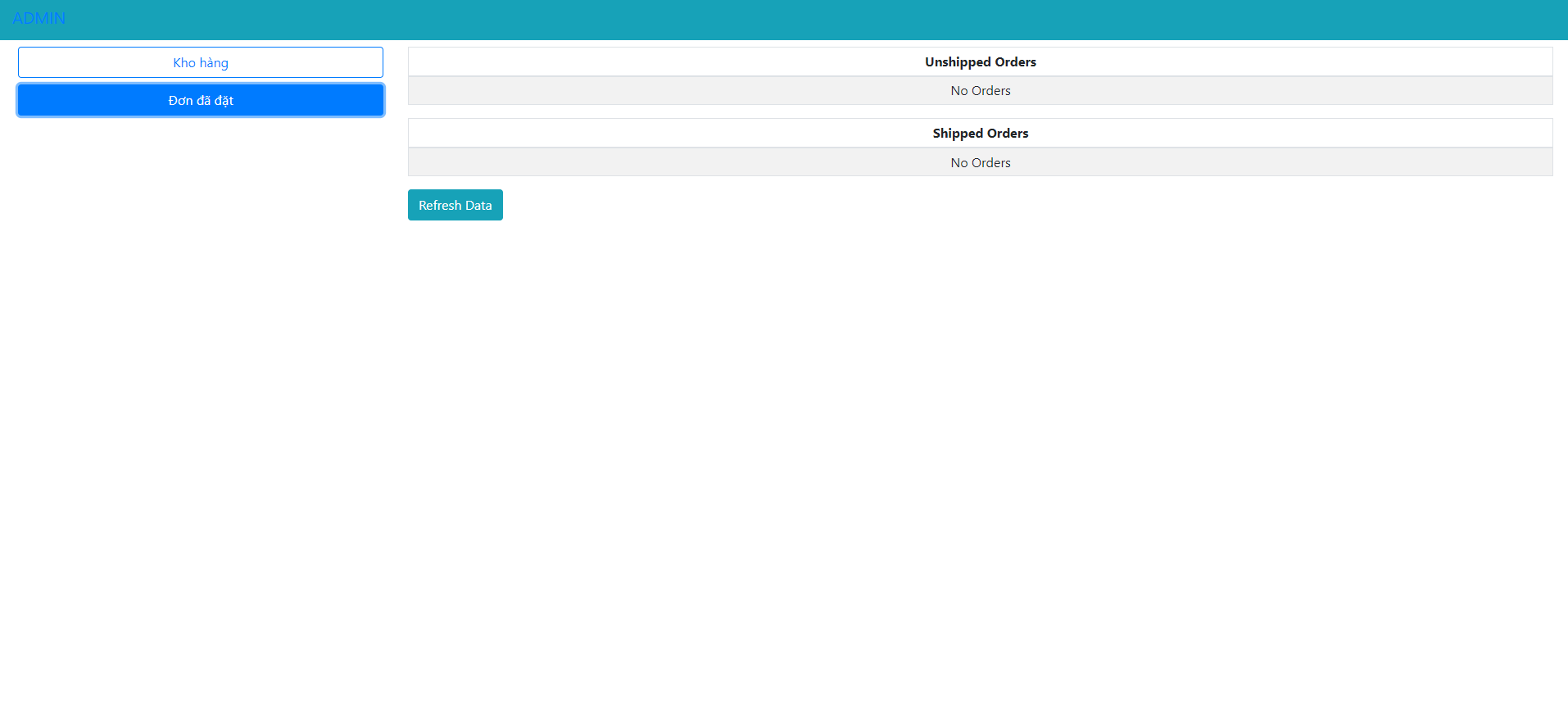The width and height of the screenshot is (1568, 727).
Task: Click the Refresh Data button
Action: pyautogui.click(x=455, y=205)
